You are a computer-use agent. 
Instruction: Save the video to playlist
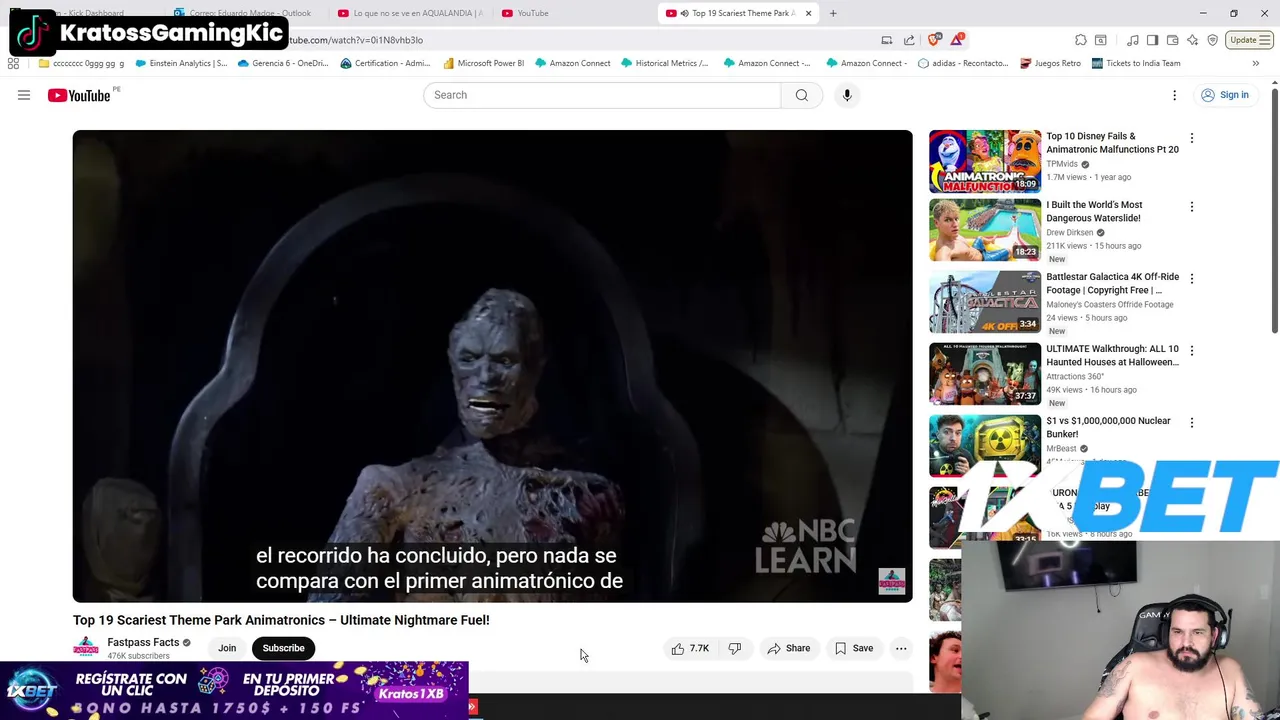click(854, 648)
